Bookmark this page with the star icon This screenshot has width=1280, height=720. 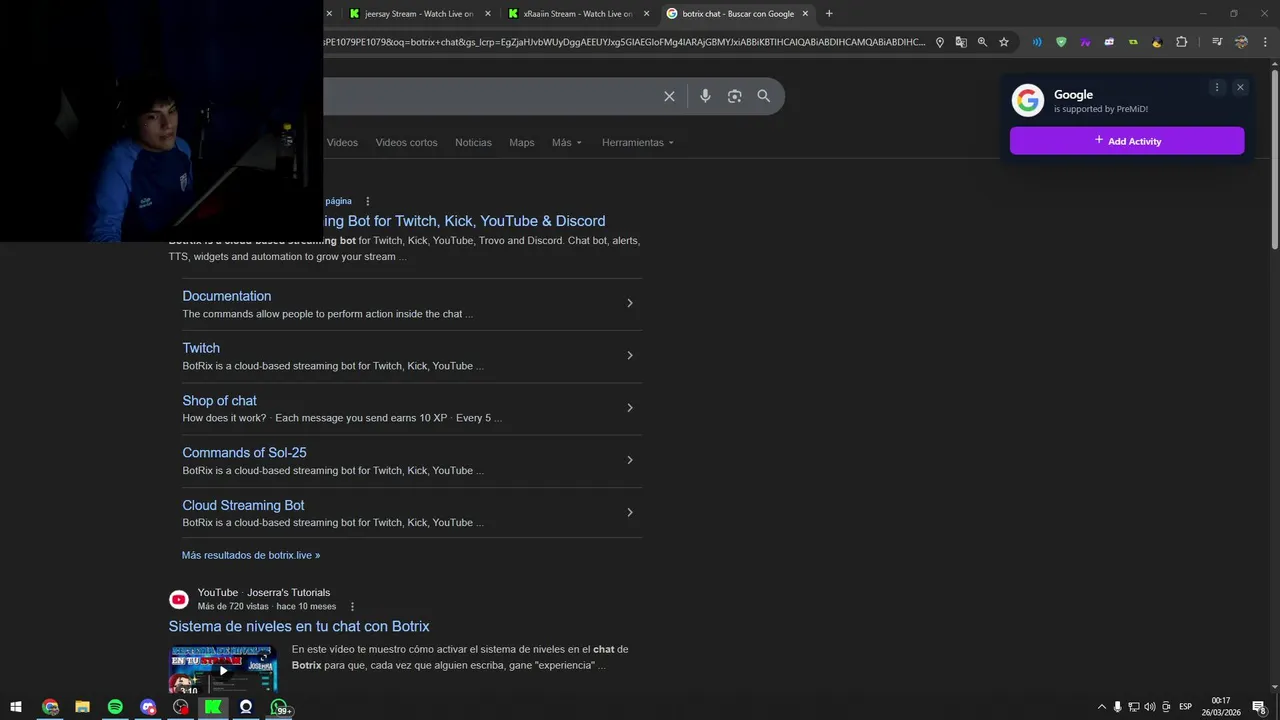coord(1004,42)
